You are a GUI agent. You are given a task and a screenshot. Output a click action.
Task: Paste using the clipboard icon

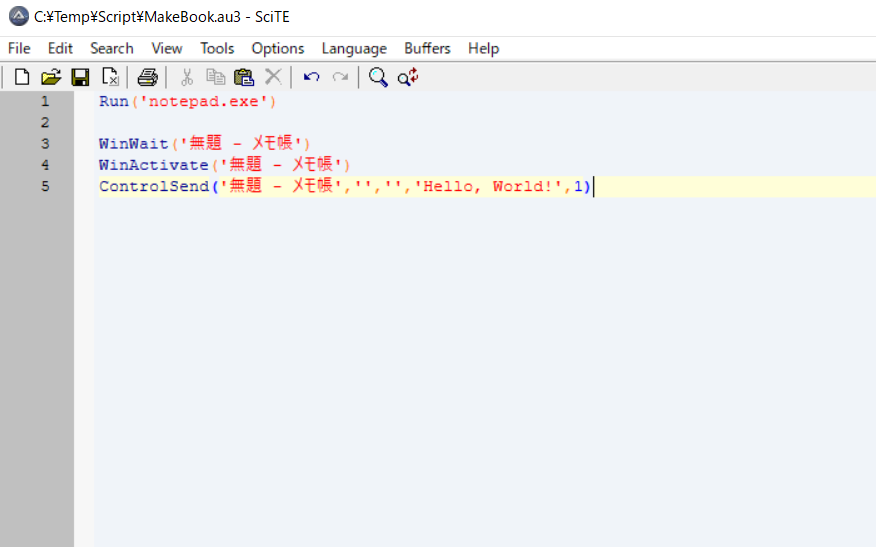243,77
